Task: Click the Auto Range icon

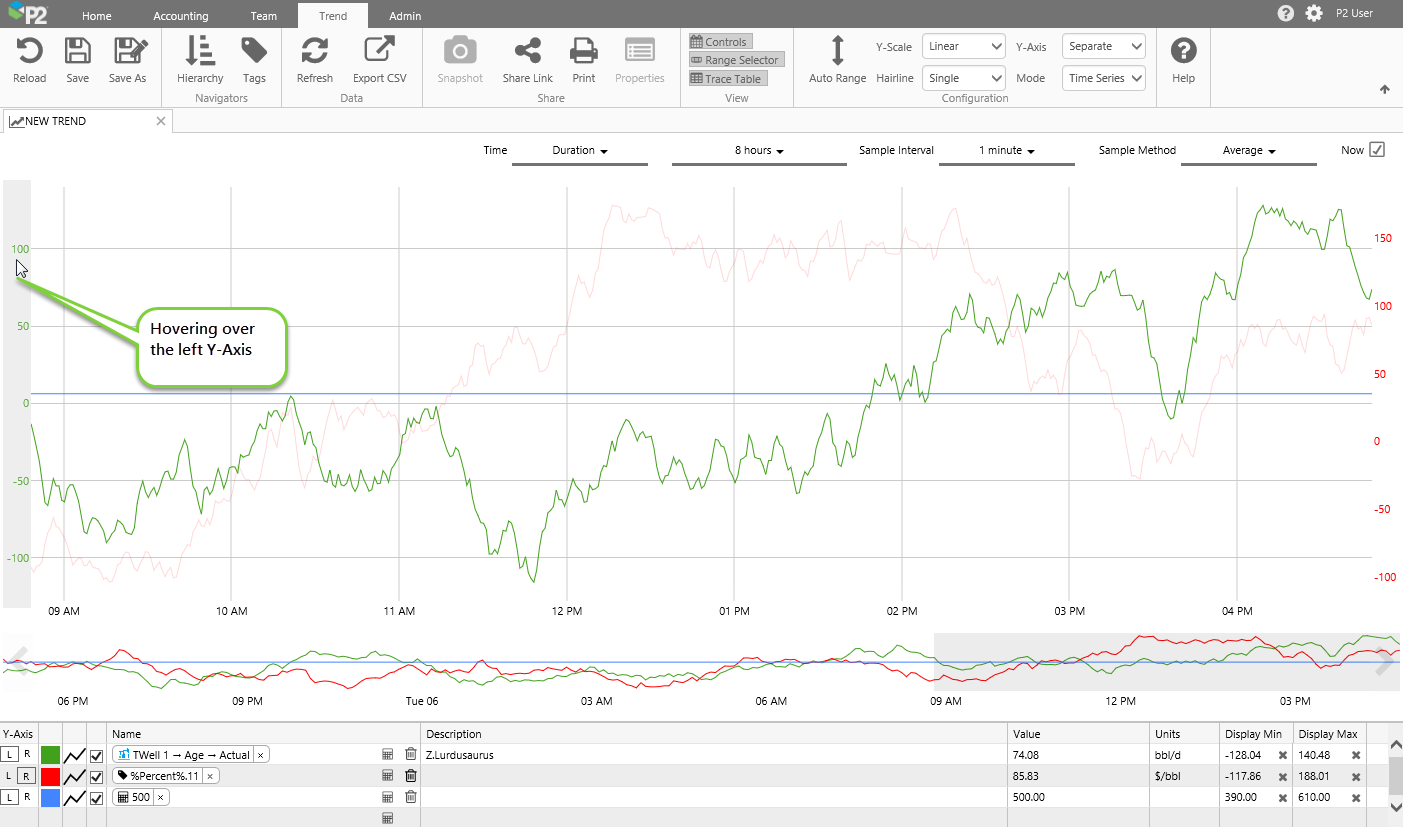Action: [x=837, y=51]
